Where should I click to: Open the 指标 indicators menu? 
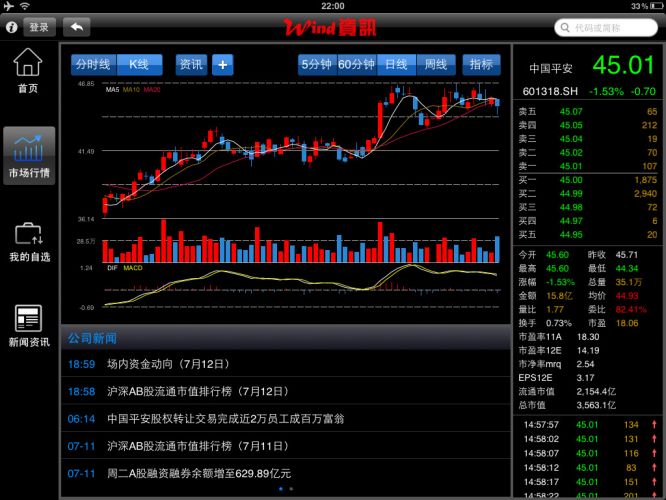[x=481, y=64]
